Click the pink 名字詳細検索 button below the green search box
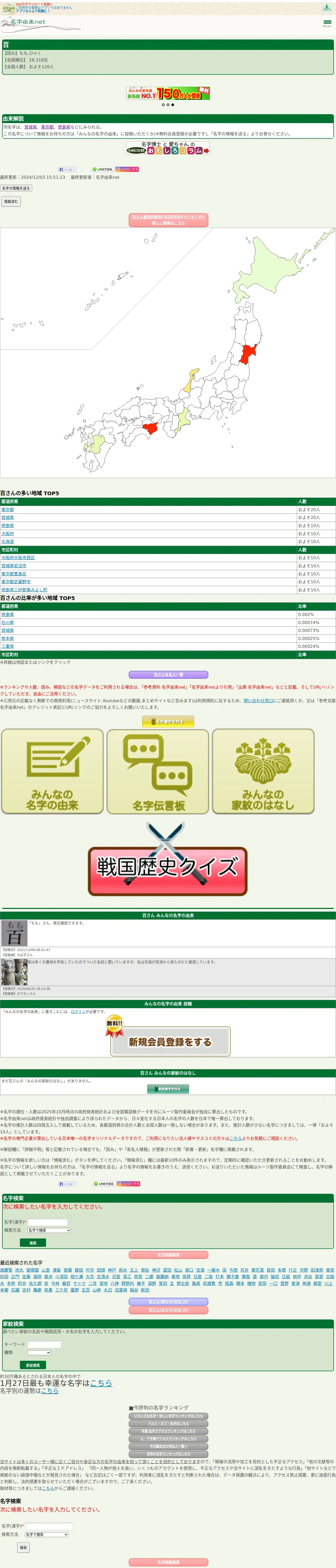 click(168, 1255)
